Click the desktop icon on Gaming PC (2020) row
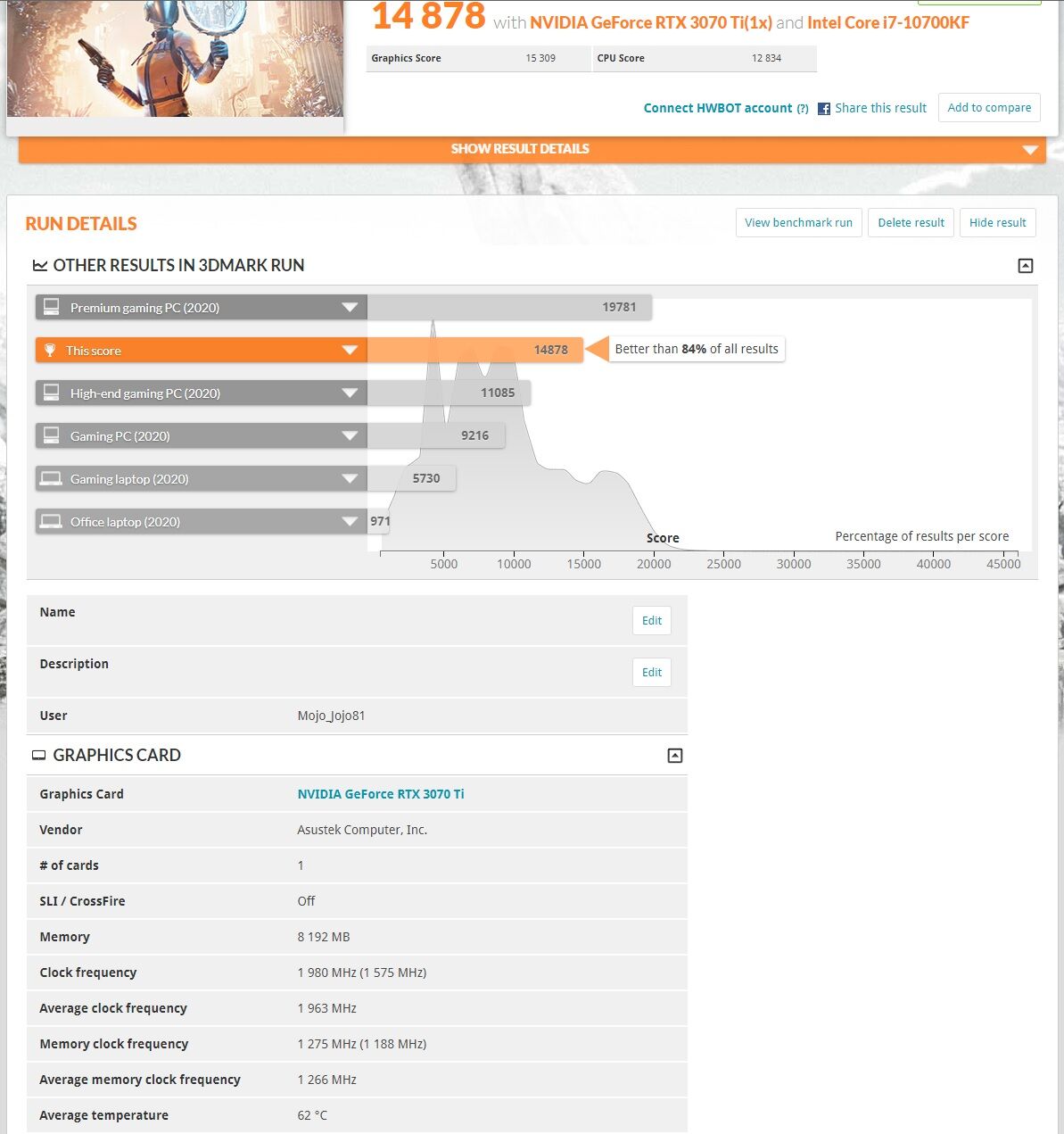The height and width of the screenshot is (1134, 1064). click(x=52, y=435)
